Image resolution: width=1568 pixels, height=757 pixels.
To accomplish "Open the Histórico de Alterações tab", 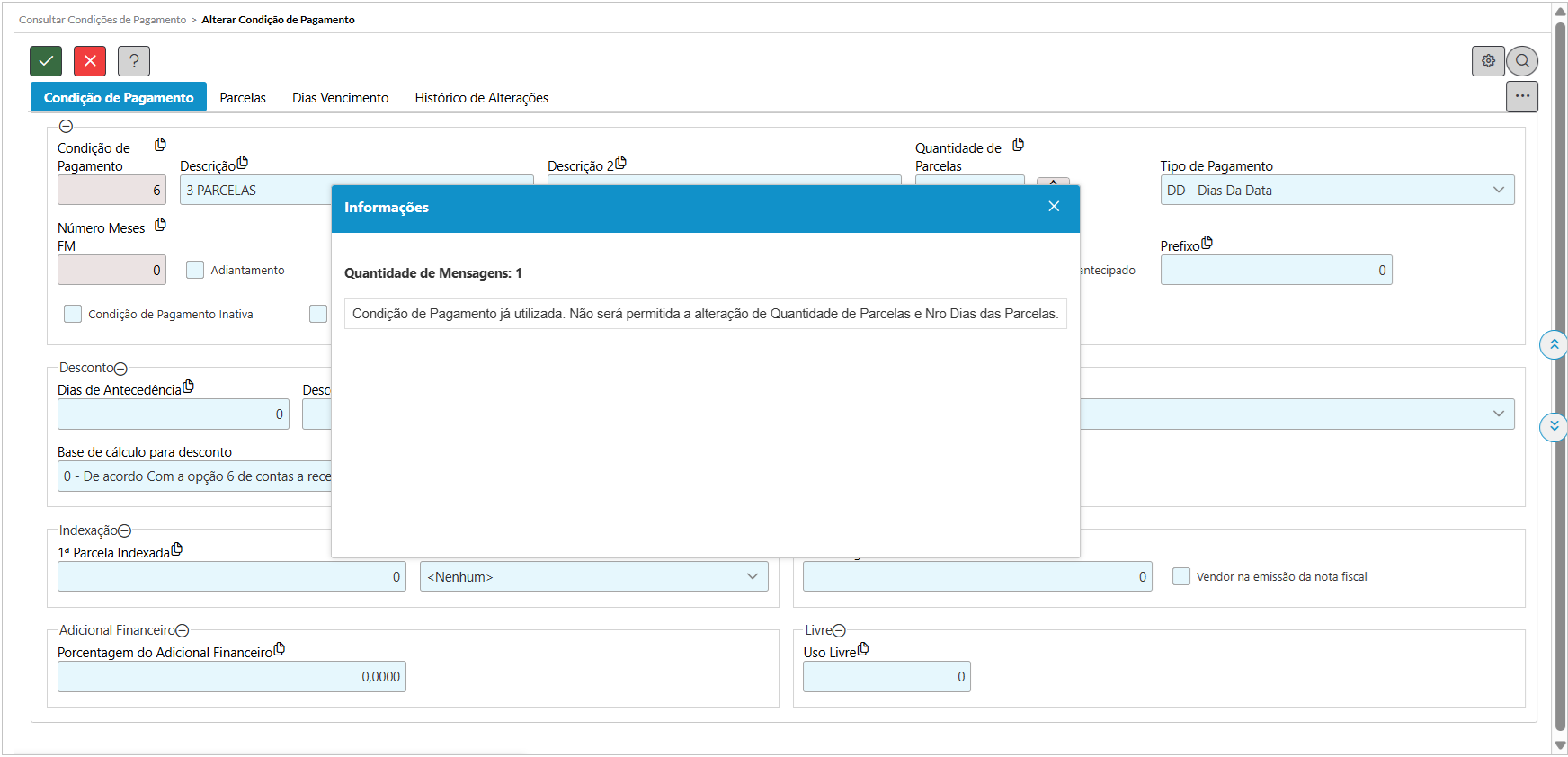I will pos(481,98).
